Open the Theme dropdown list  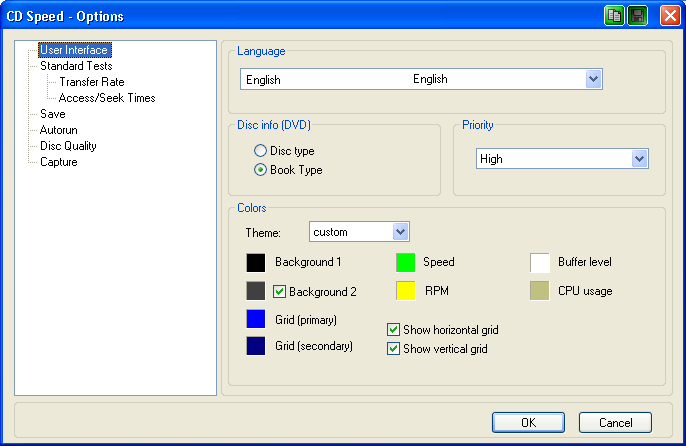(x=400, y=232)
